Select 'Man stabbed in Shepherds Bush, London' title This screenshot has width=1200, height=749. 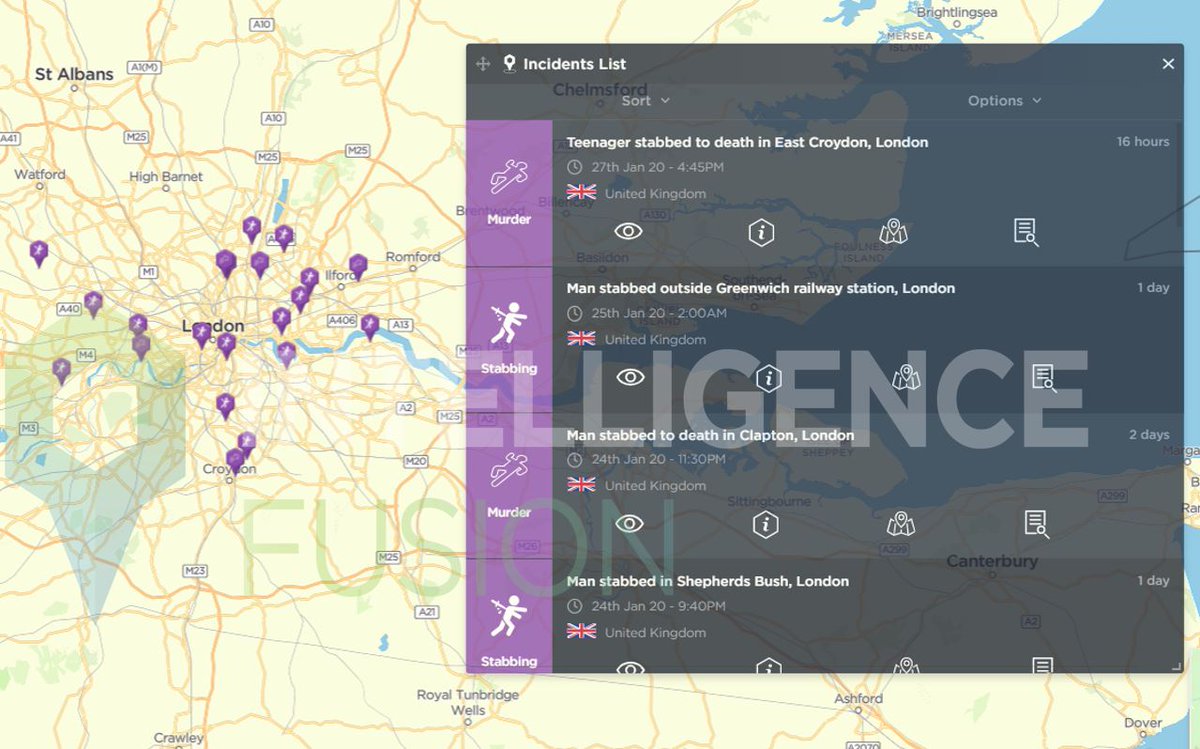708,581
